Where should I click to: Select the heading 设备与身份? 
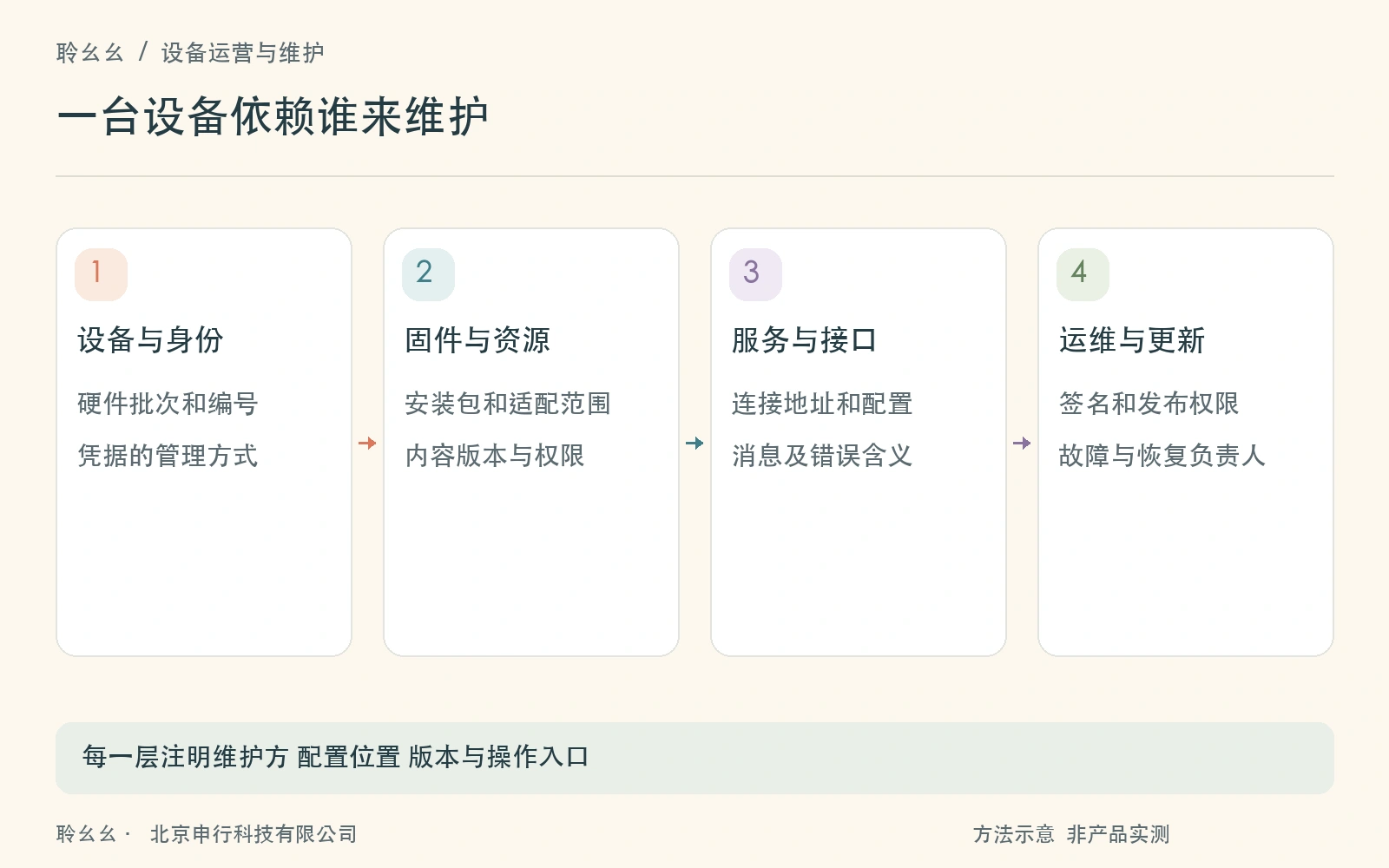pyautogui.click(x=150, y=340)
